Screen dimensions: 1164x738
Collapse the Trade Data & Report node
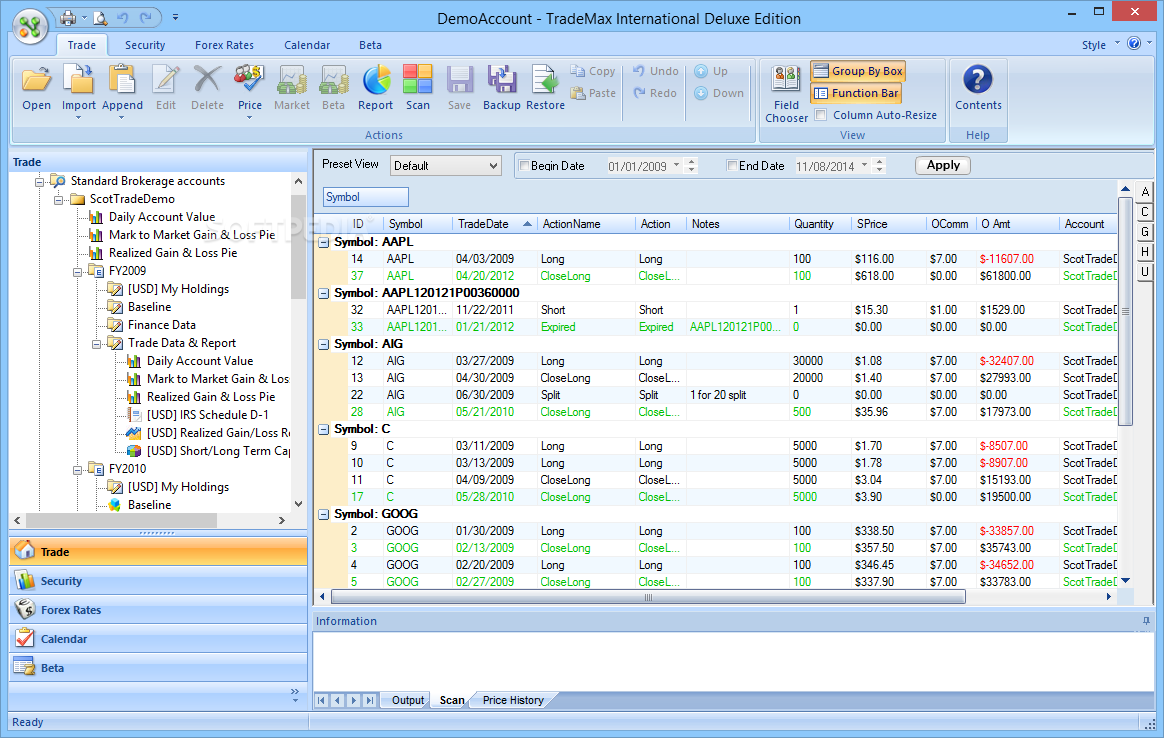(97, 344)
